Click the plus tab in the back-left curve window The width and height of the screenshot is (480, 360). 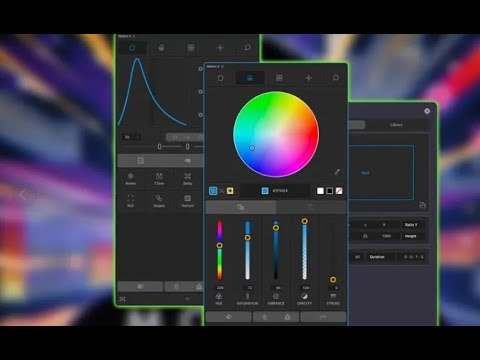(x=220, y=48)
